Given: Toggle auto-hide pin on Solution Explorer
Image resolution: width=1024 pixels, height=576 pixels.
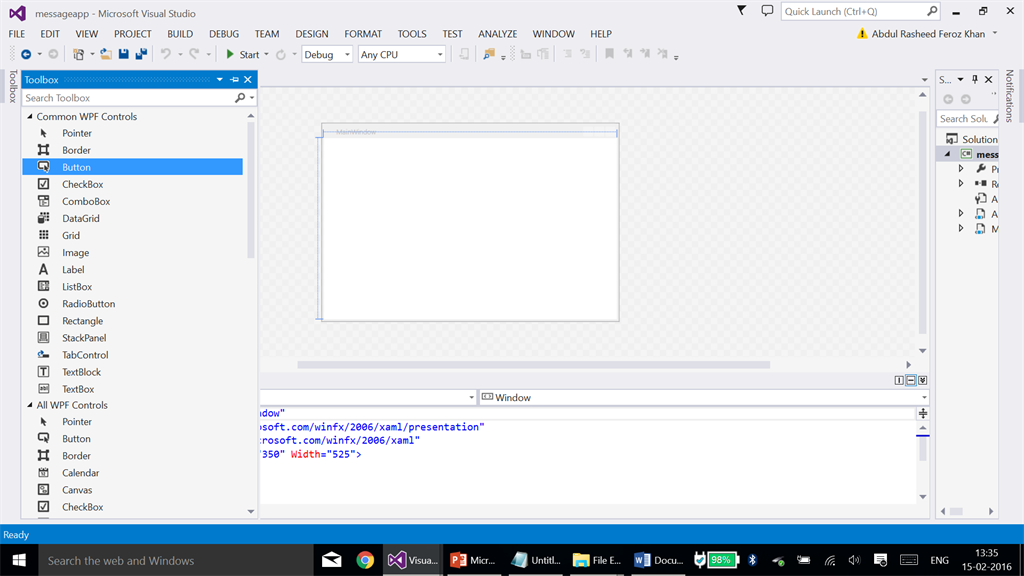Looking at the screenshot, I should [974, 80].
